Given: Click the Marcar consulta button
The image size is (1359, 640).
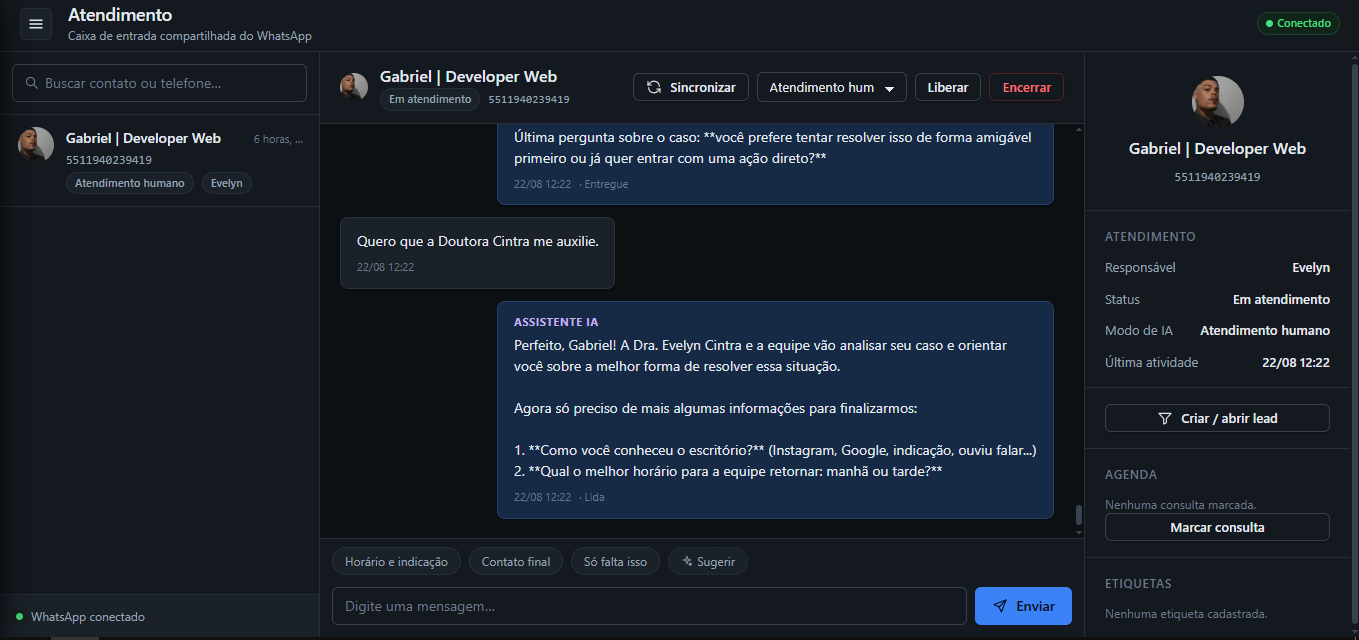Looking at the screenshot, I should 1217,527.
